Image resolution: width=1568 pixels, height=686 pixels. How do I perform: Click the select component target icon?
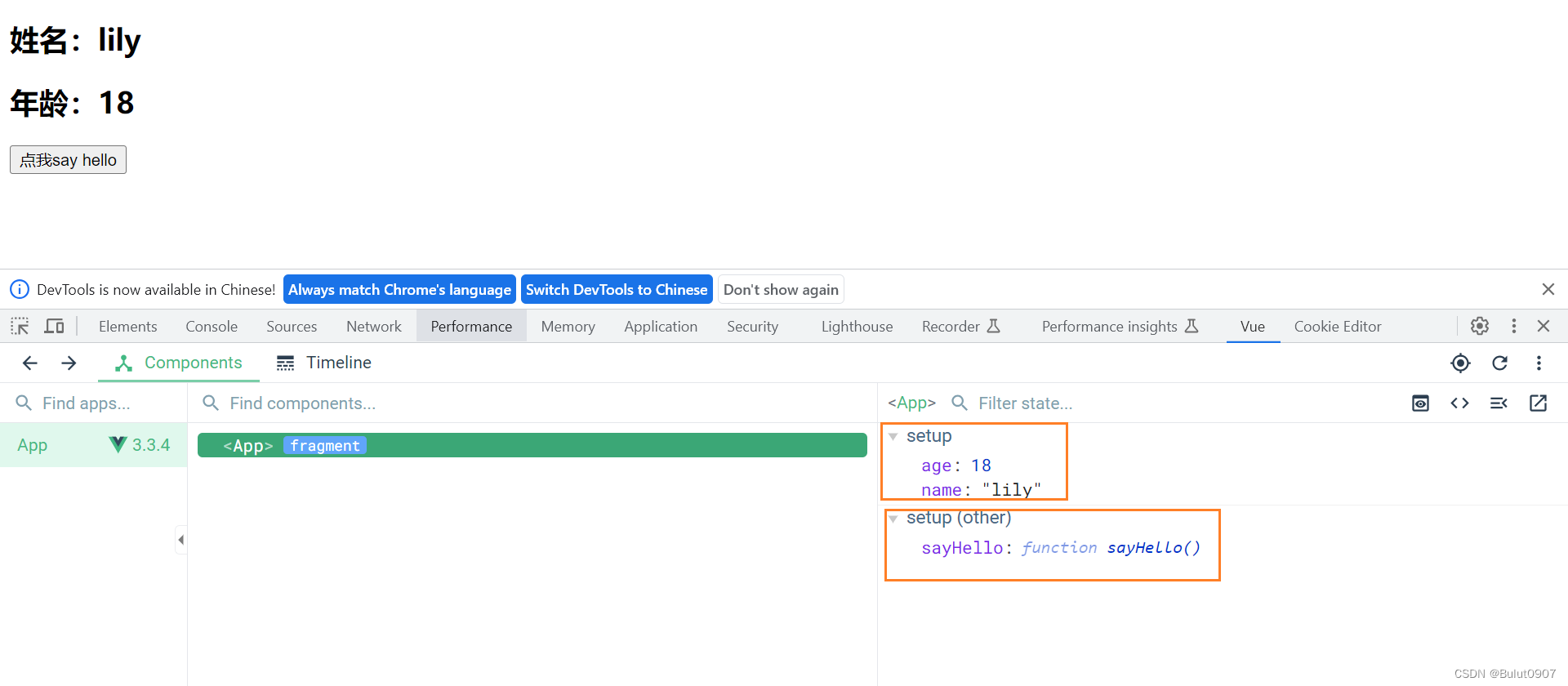click(x=1461, y=363)
